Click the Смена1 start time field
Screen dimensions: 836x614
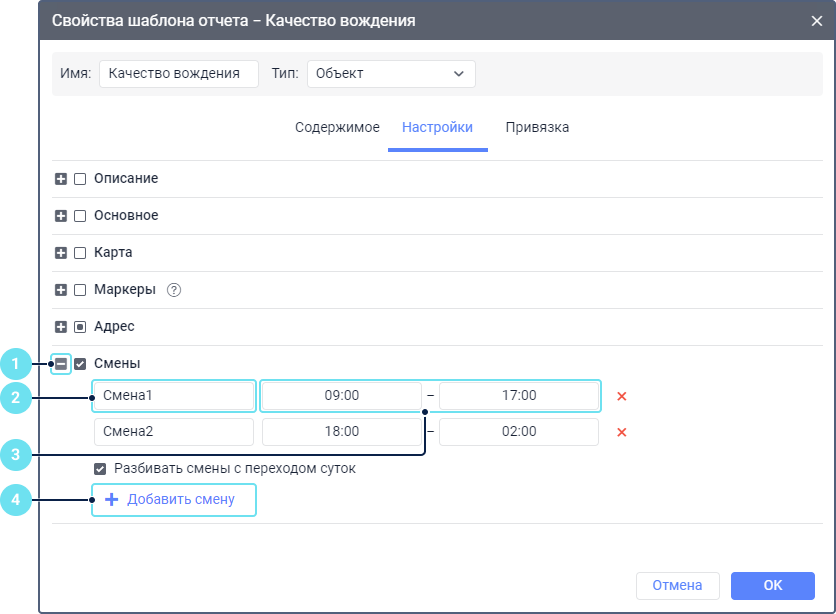[341, 396]
